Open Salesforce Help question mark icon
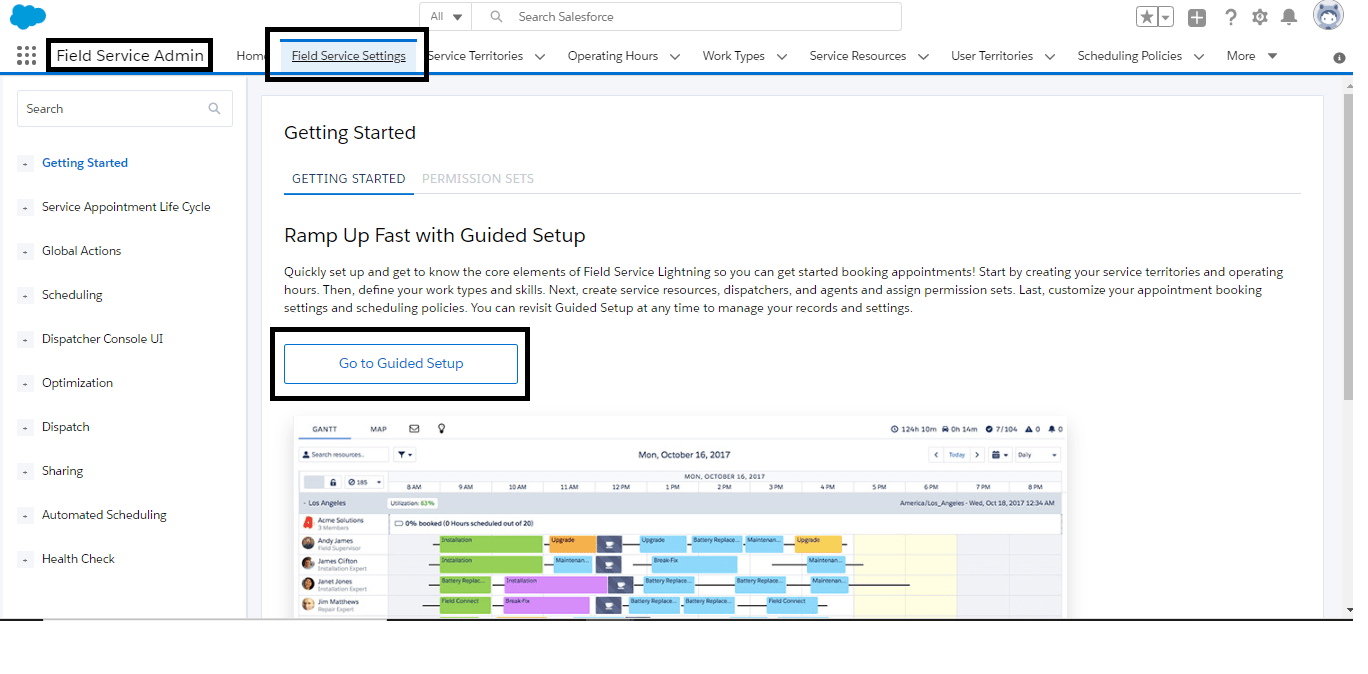Viewport: 1368px width, 674px height. pyautogui.click(x=1230, y=16)
